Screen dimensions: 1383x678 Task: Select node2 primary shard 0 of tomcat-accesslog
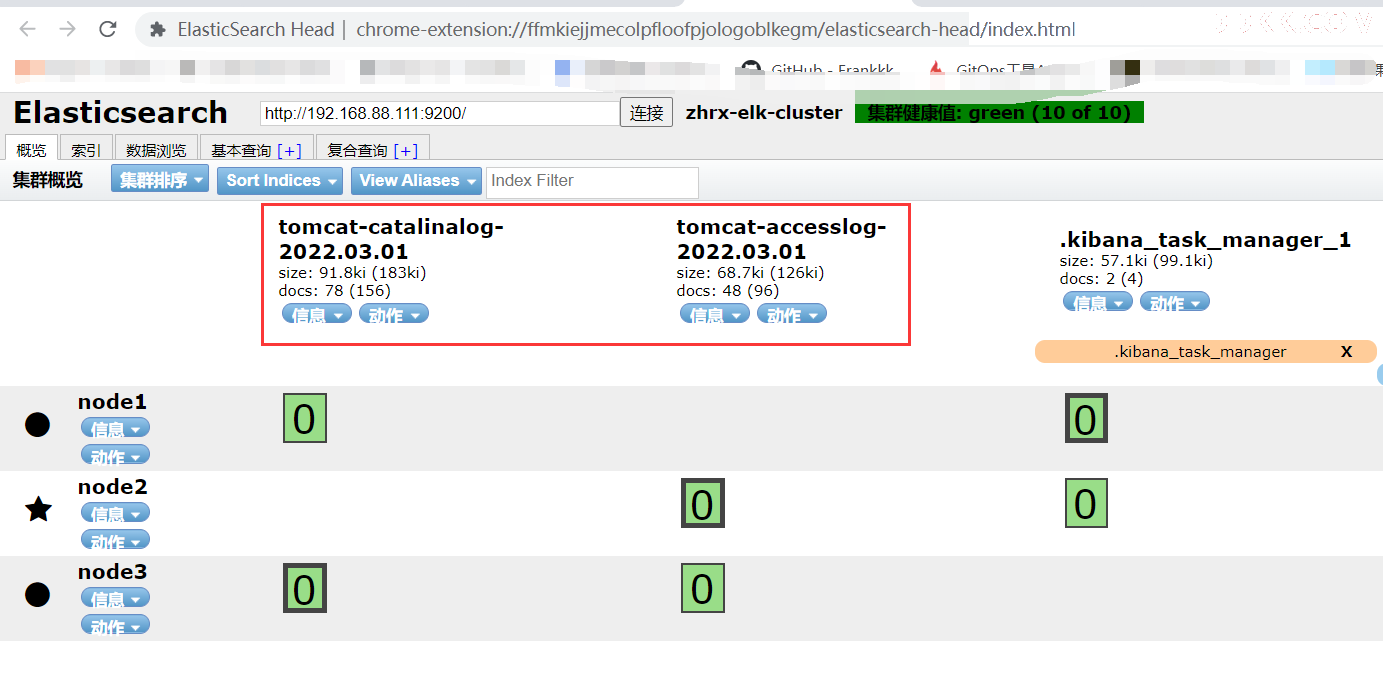pyautogui.click(x=702, y=503)
